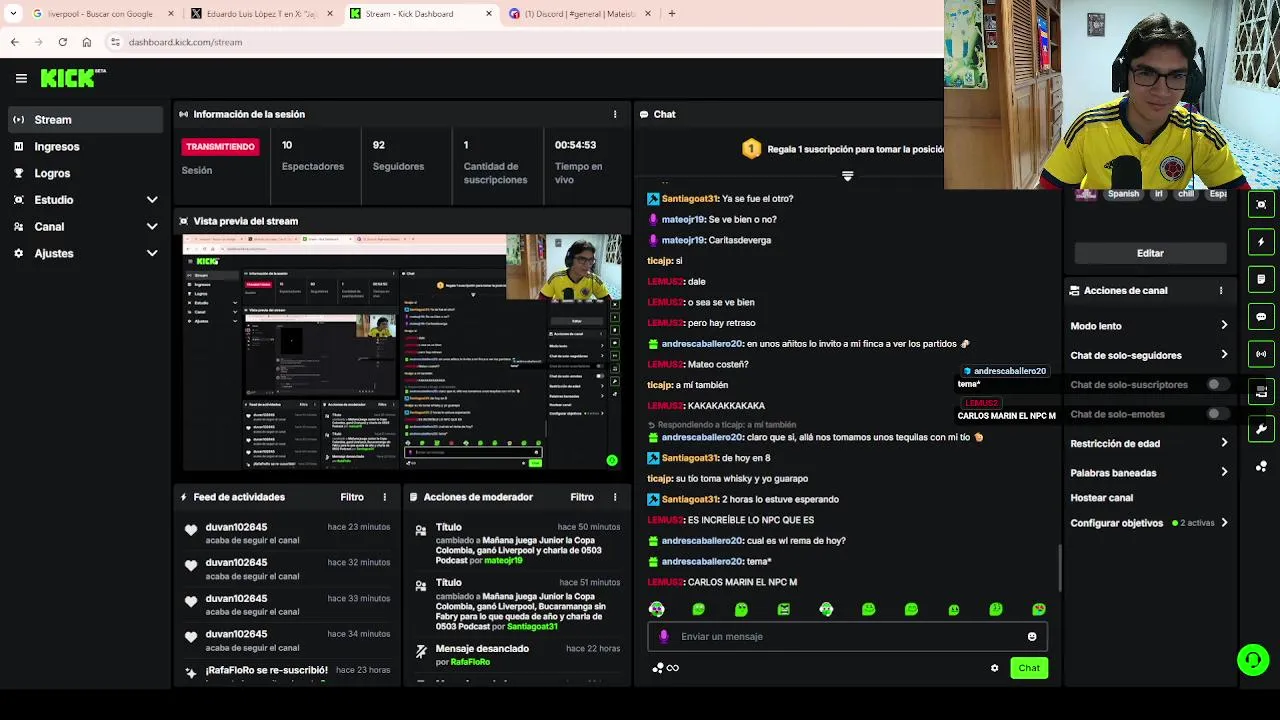
Task: Send message with green Chat button
Action: click(x=1029, y=668)
